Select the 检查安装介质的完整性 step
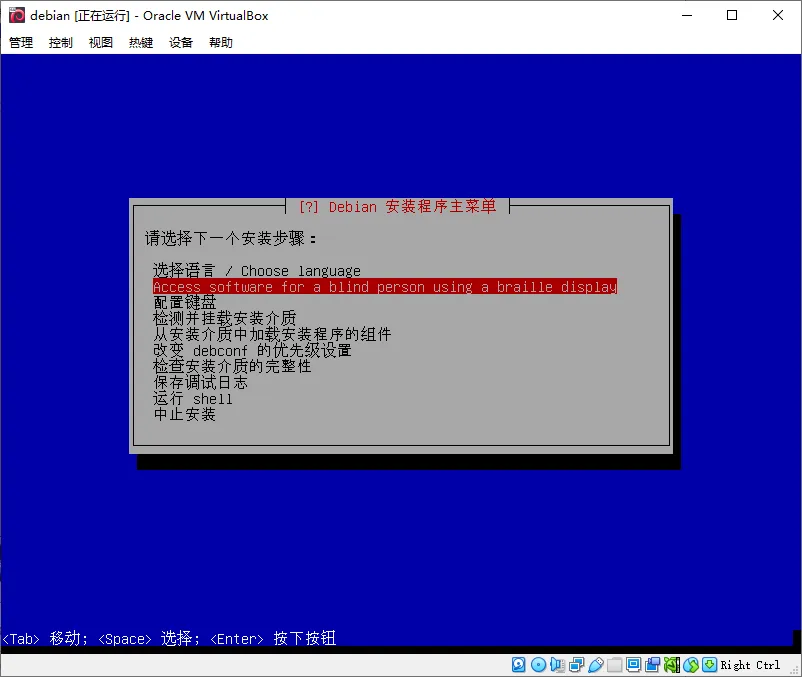This screenshot has height=677, width=802. pos(232,366)
